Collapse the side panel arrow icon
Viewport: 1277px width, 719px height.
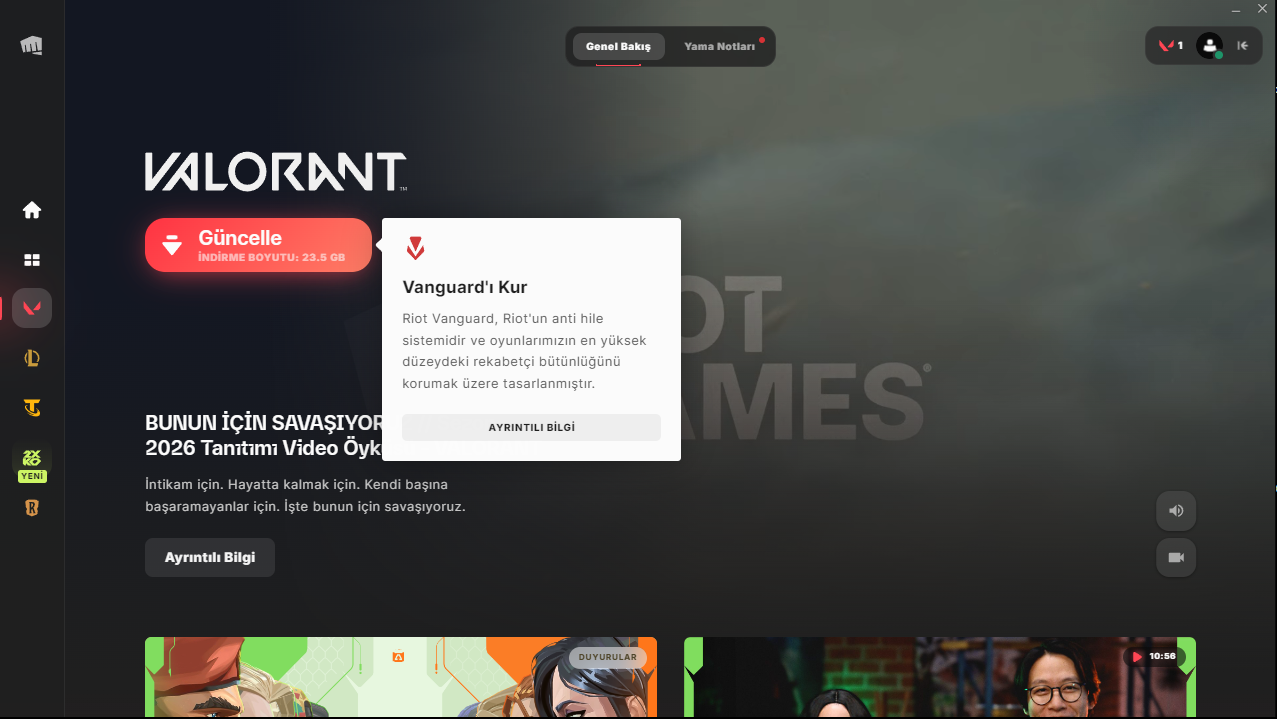coord(1243,45)
